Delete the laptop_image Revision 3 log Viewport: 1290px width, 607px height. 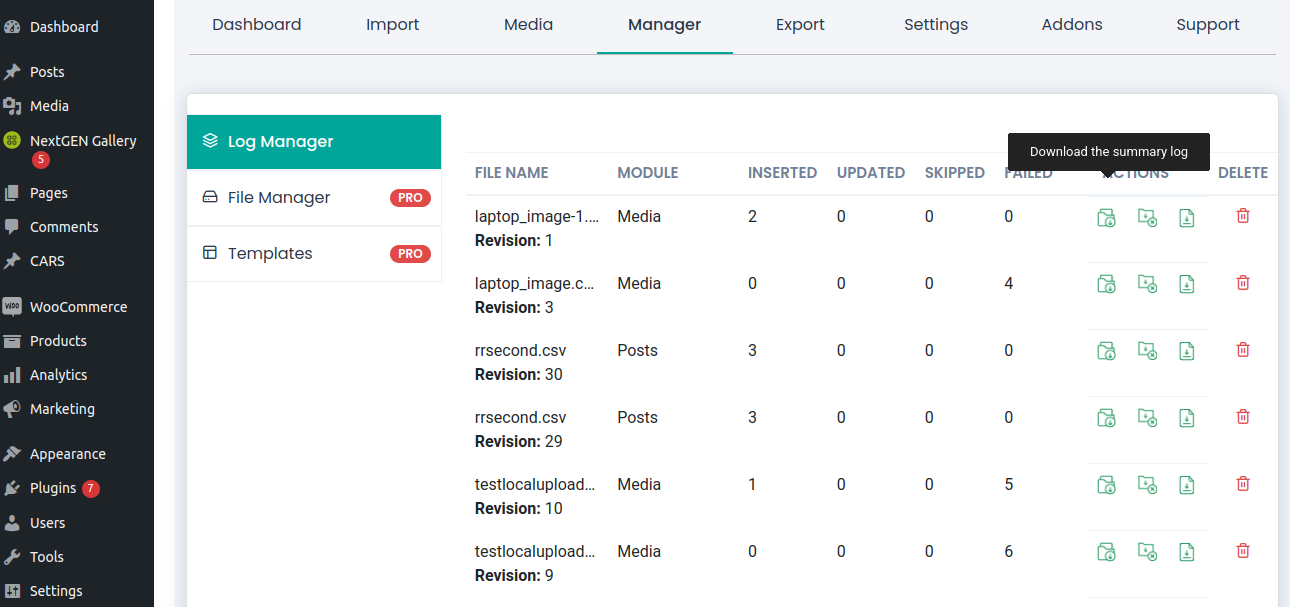[1243, 283]
